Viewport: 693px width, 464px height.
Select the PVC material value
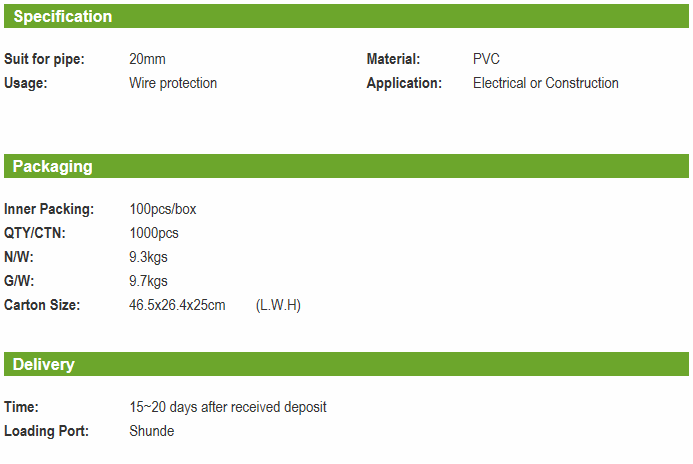click(486, 59)
